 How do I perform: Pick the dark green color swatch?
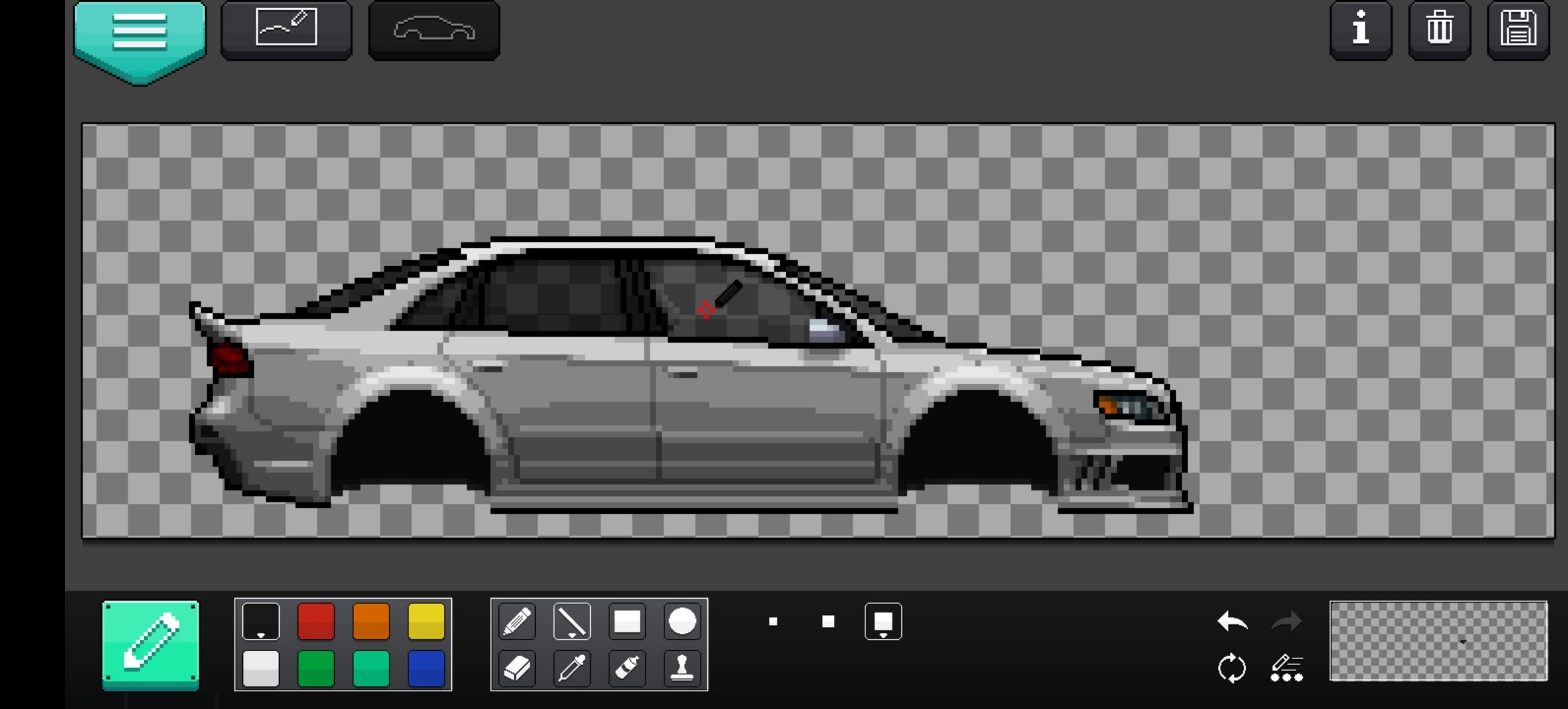[316, 668]
